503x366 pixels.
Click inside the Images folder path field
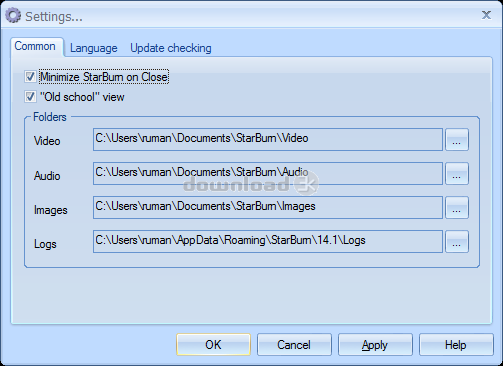pyautogui.click(x=268, y=208)
